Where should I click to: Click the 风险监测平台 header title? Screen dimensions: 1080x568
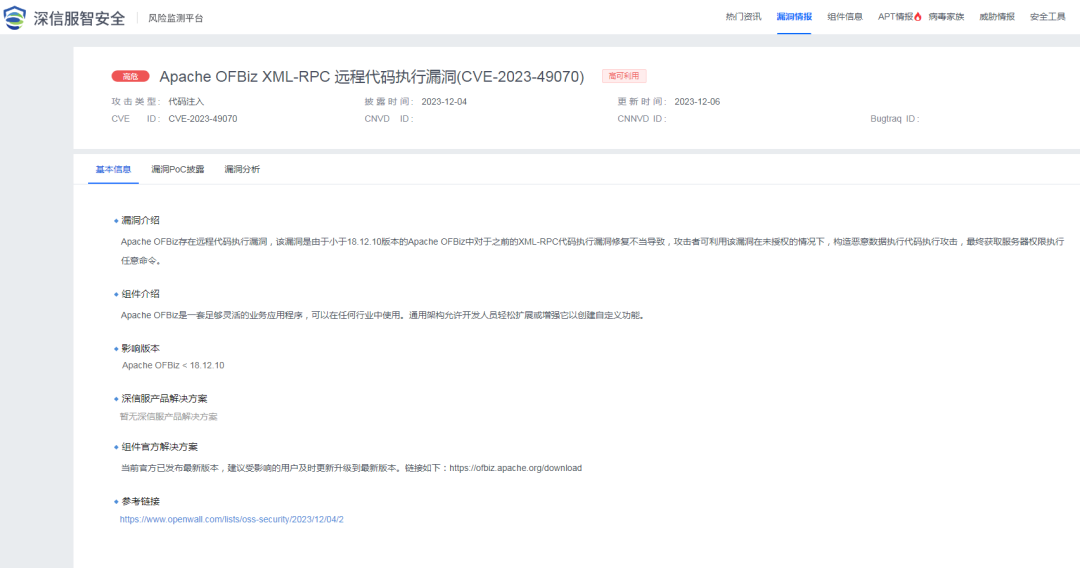[x=176, y=19]
